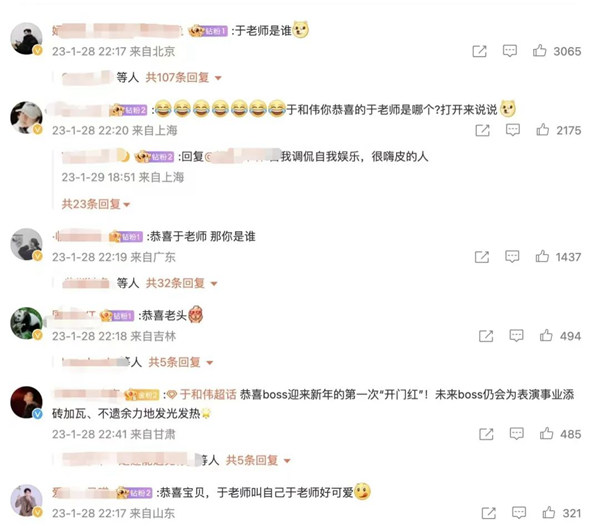Share the 于老师是谁 comment

(479, 51)
